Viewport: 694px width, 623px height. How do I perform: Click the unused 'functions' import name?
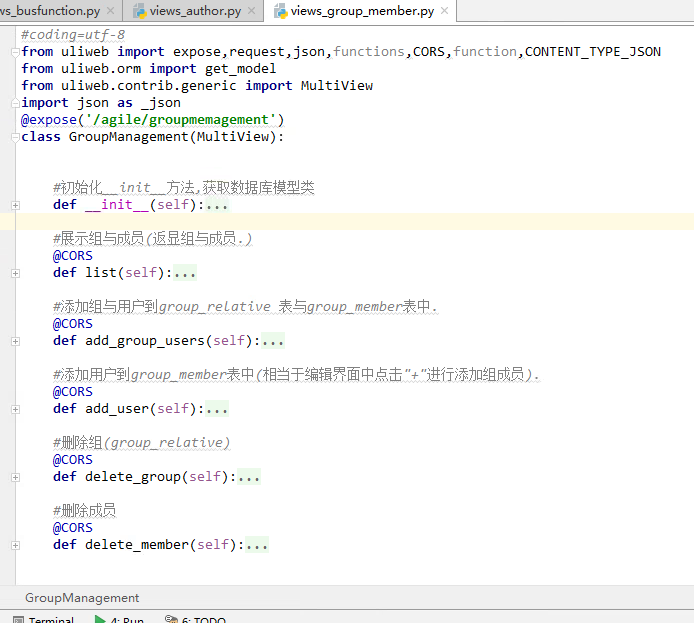point(369,52)
